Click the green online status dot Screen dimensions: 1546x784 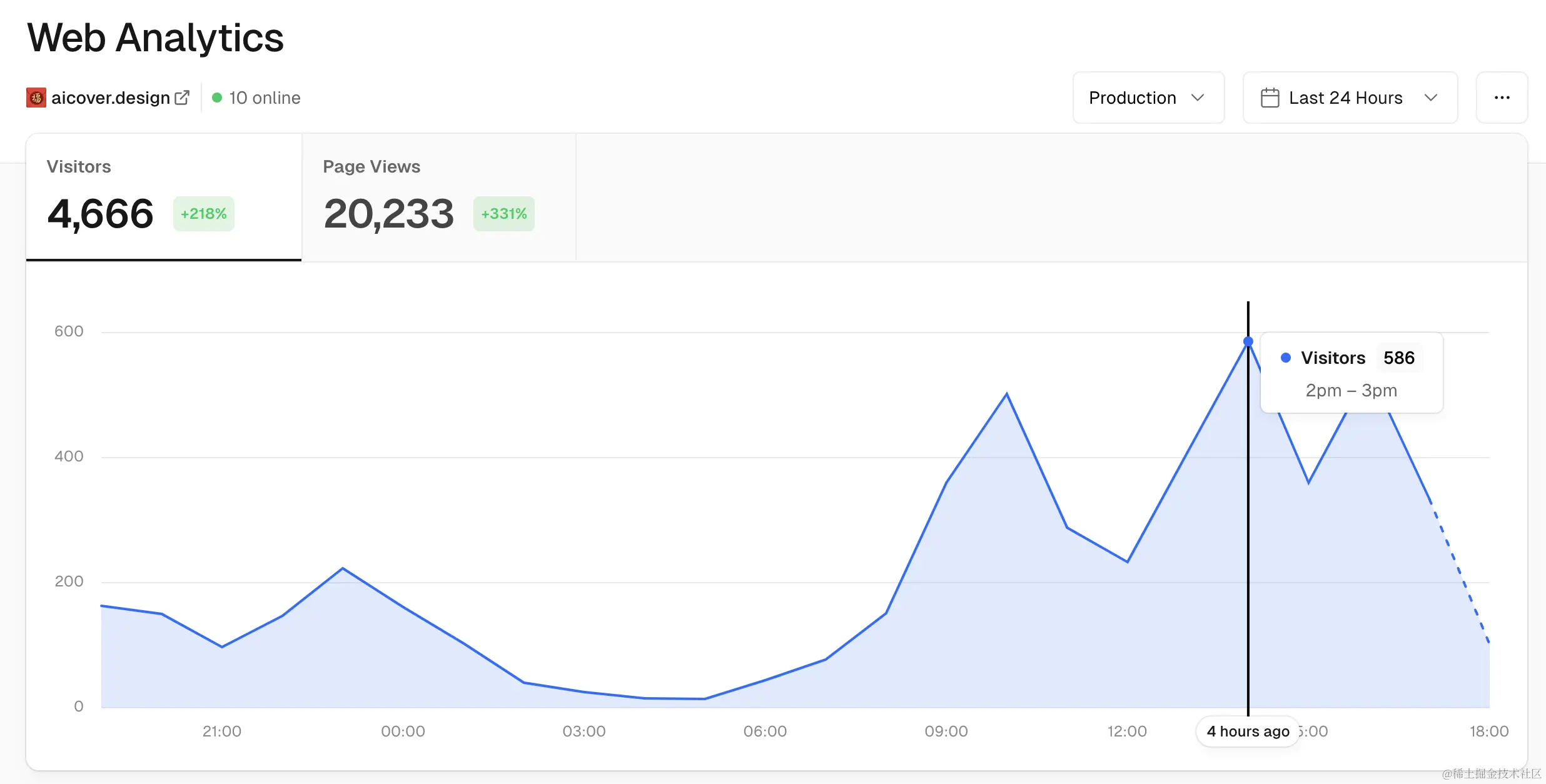point(217,98)
